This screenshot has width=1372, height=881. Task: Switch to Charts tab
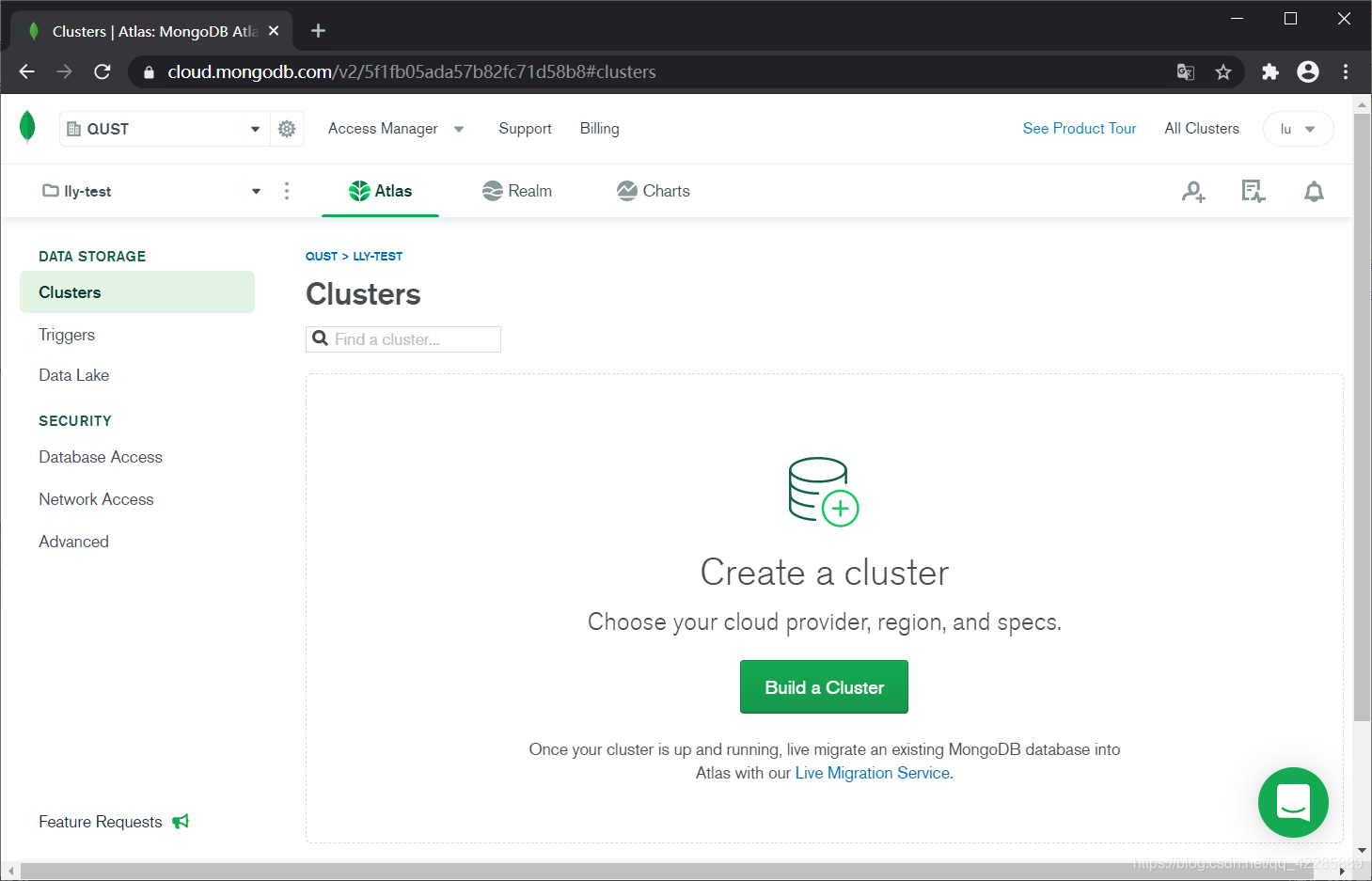(654, 191)
